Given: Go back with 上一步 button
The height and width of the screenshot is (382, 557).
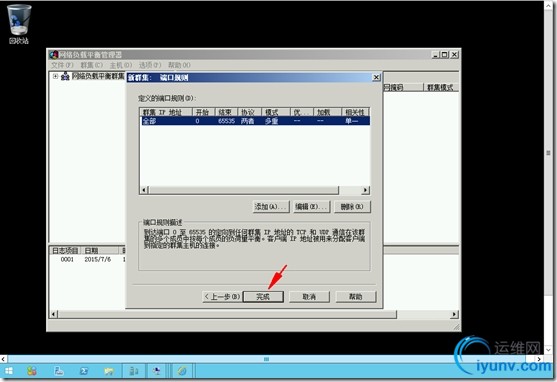Looking at the screenshot, I should (222, 297).
